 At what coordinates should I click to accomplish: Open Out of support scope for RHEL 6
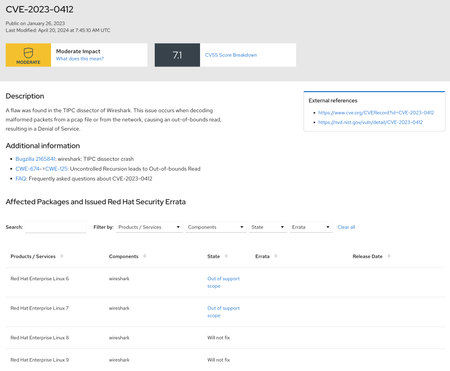coord(223,282)
